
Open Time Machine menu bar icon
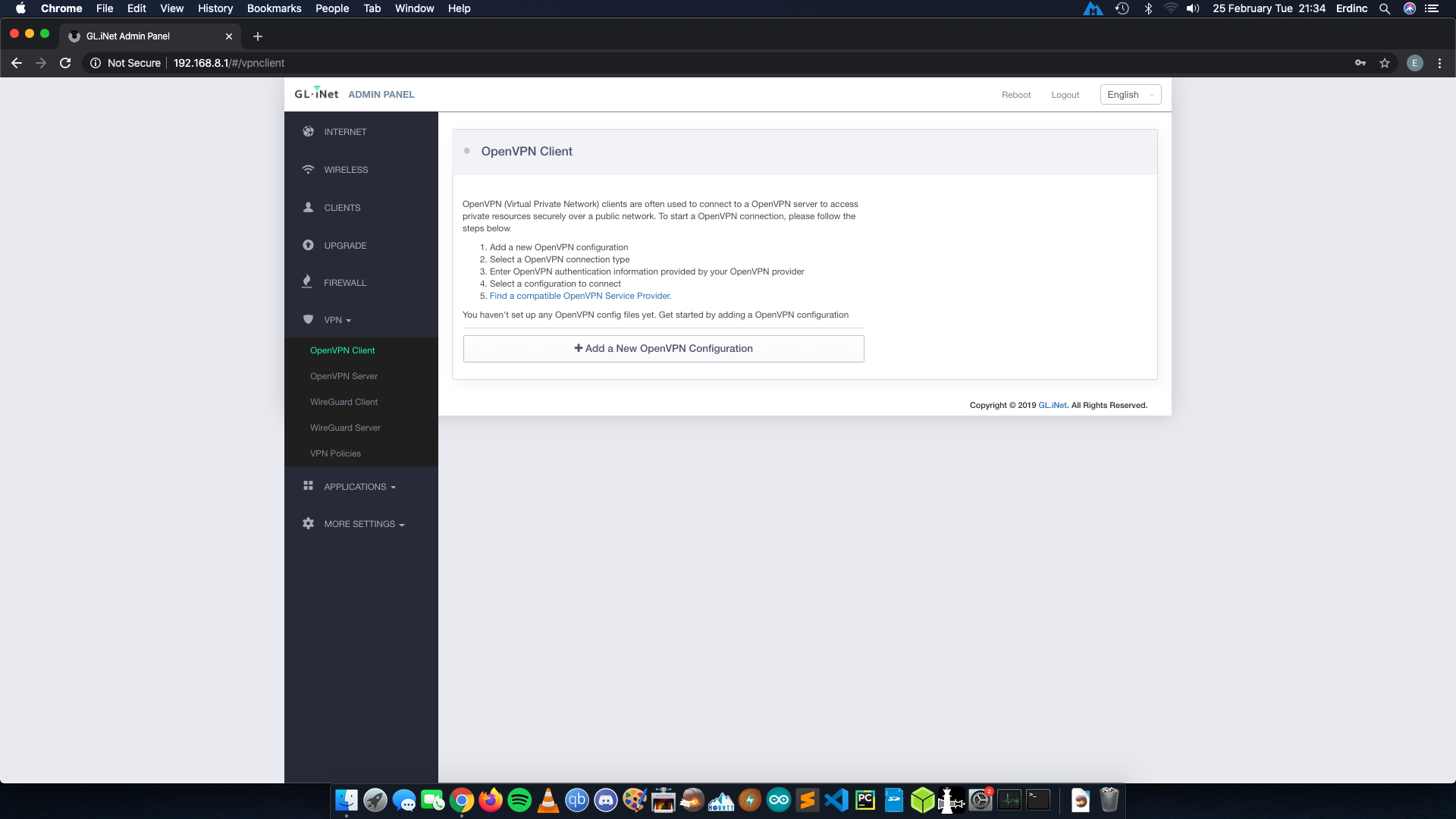tap(1122, 8)
